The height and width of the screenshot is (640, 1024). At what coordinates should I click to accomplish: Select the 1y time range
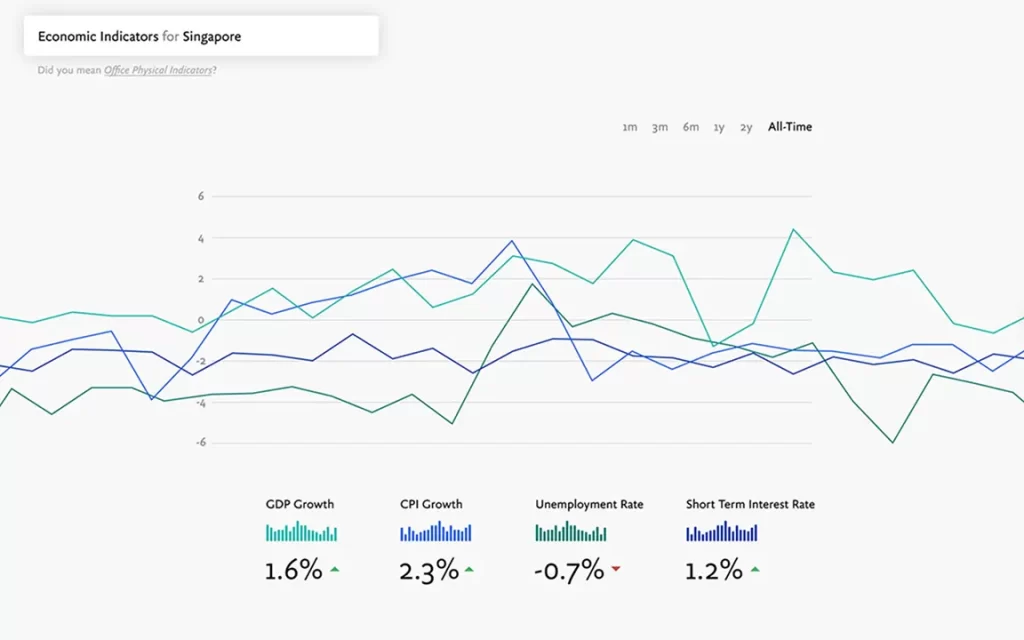tap(719, 127)
